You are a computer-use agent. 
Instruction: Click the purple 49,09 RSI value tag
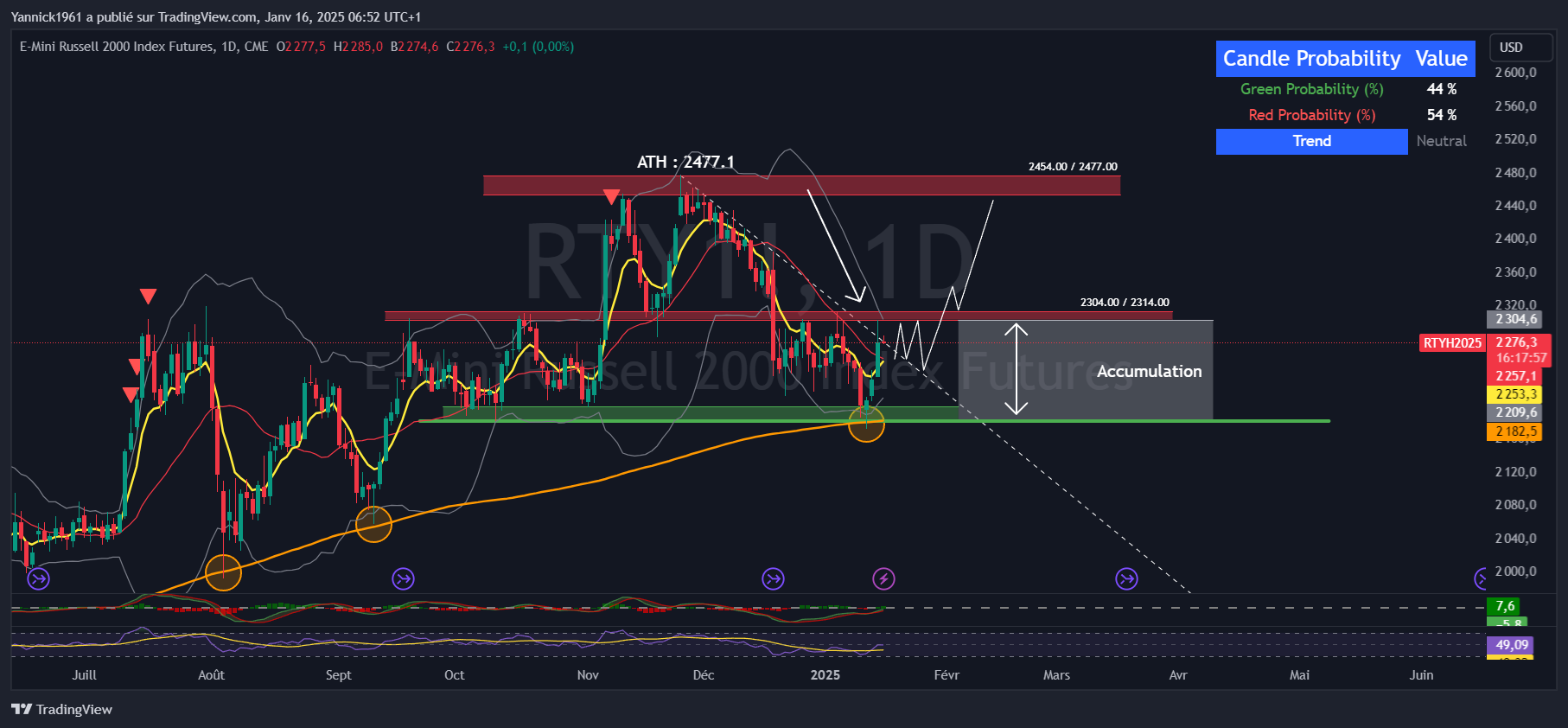click(1511, 645)
